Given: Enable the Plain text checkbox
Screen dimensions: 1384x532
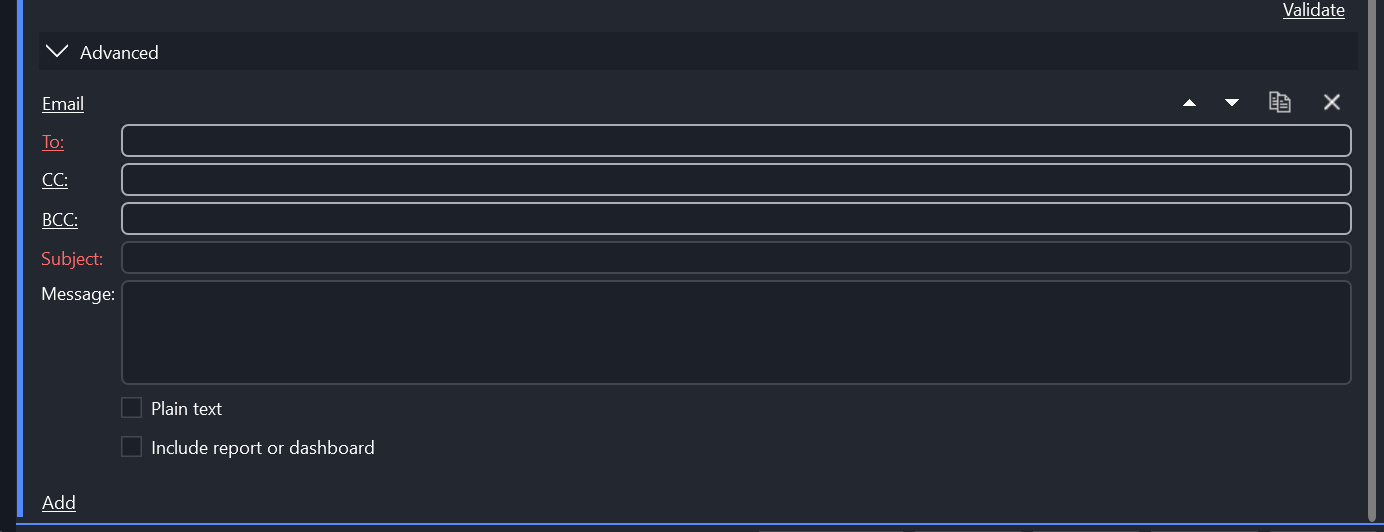Looking at the screenshot, I should click(x=132, y=408).
